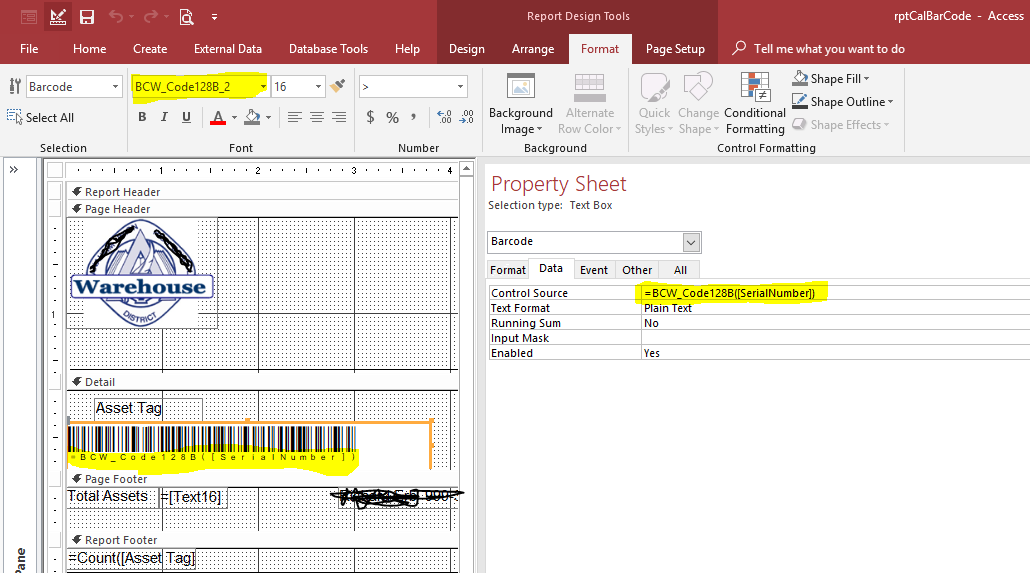Apply percent number format
This screenshot has width=1030, height=573.
click(392, 117)
